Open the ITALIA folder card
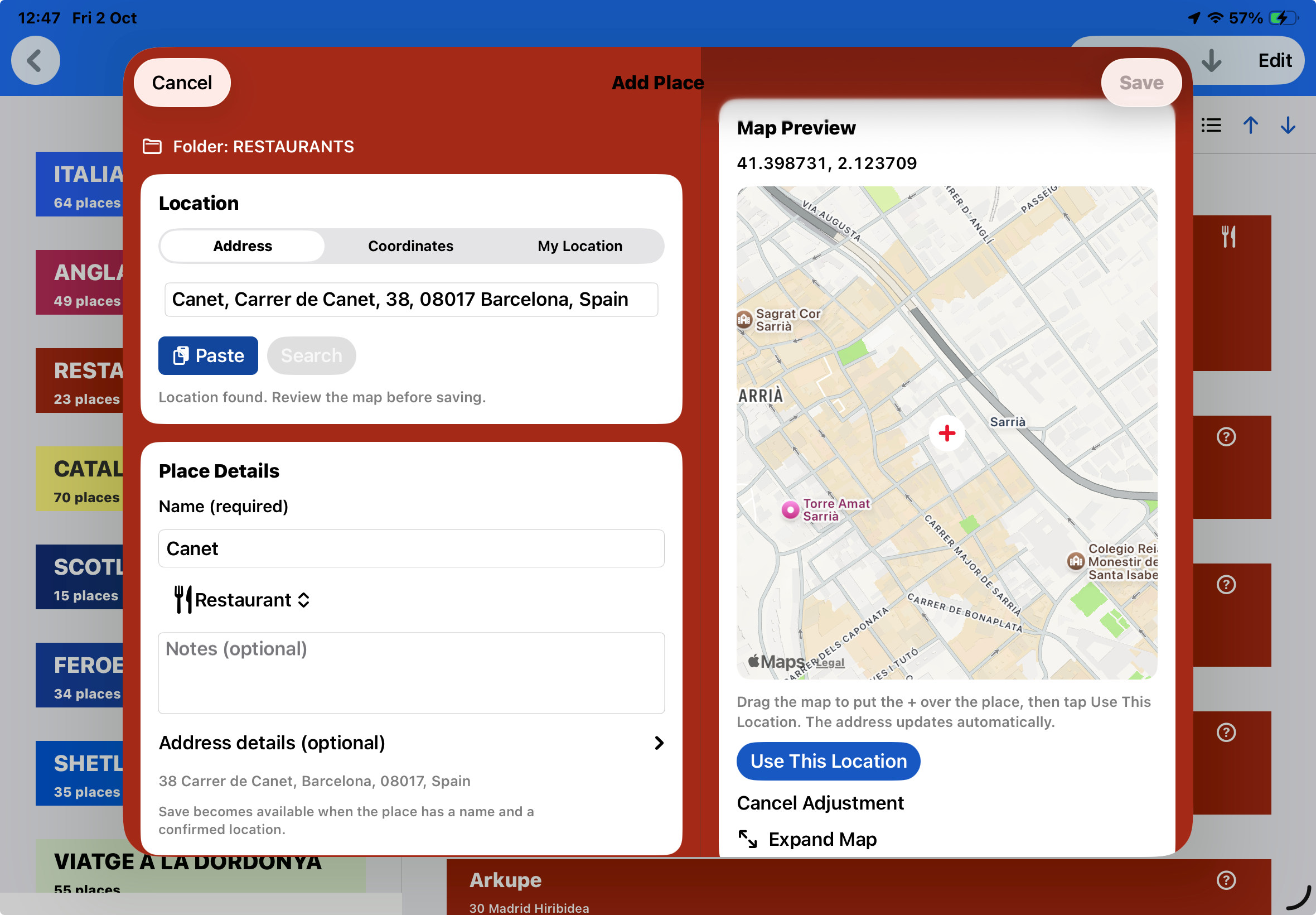The height and width of the screenshot is (915, 1316). coord(80,184)
